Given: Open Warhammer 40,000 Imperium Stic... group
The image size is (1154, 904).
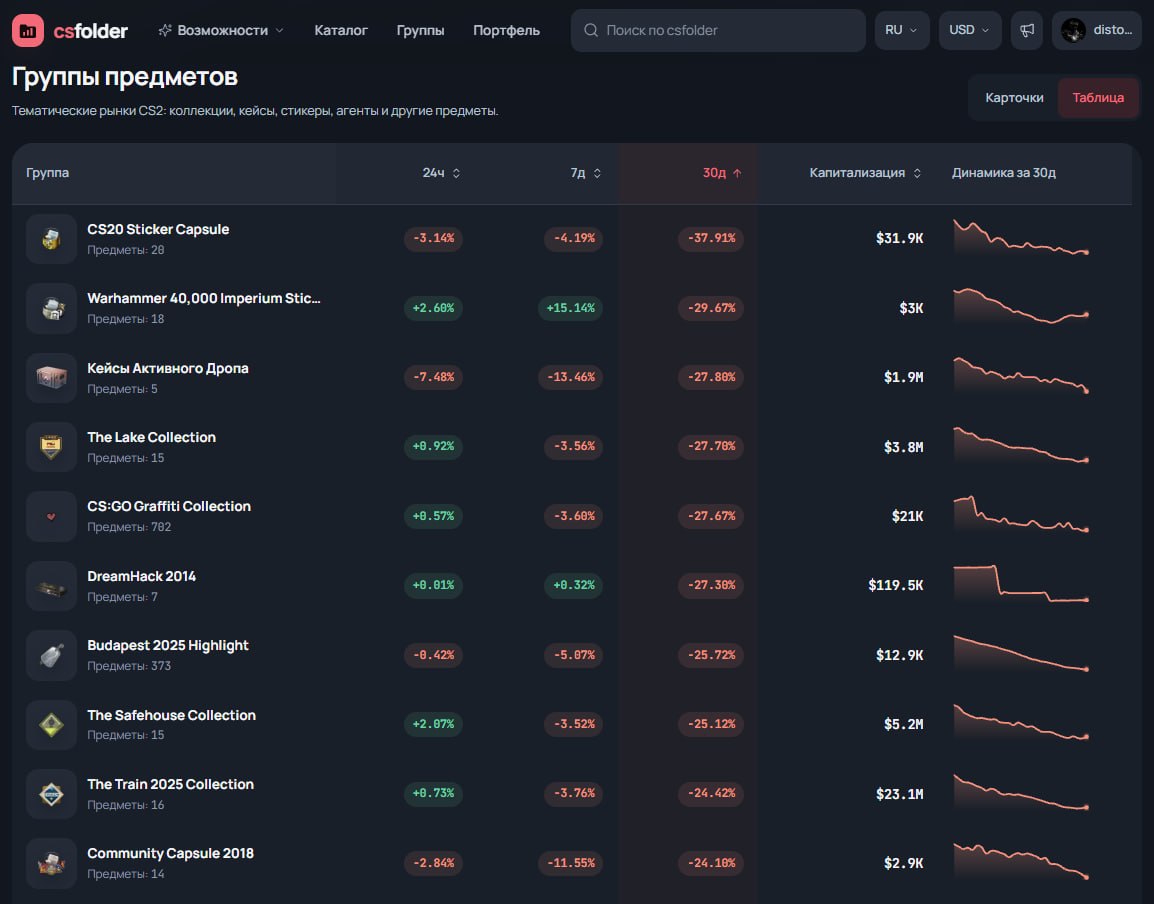Looking at the screenshot, I should coord(204,298).
